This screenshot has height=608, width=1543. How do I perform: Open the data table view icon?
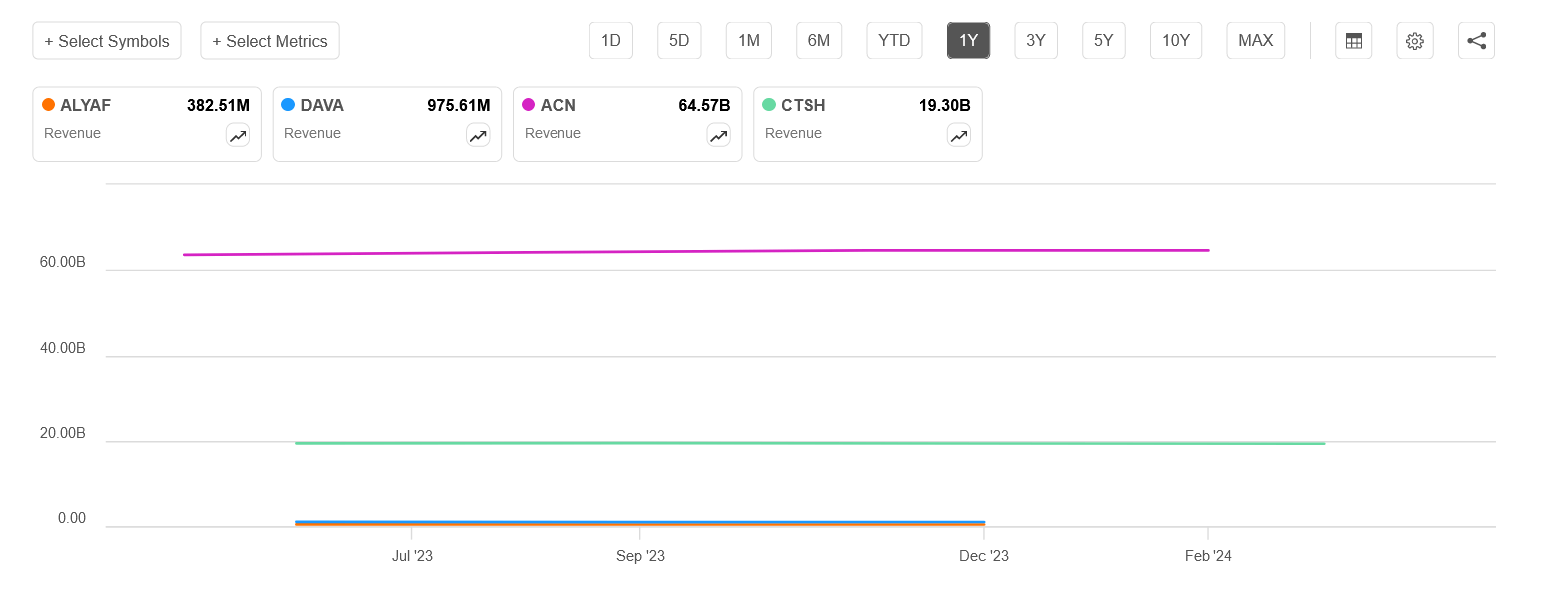[x=1354, y=41]
